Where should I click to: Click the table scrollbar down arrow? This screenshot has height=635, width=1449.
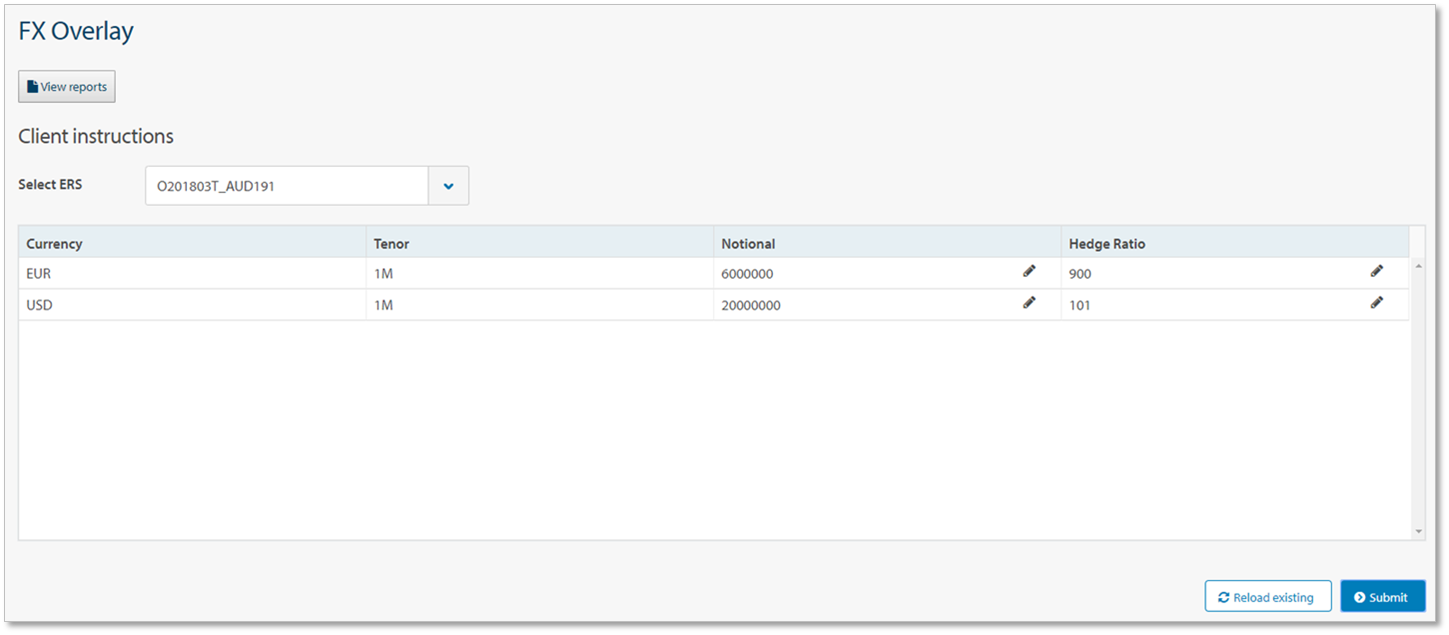pyautogui.click(x=1418, y=531)
